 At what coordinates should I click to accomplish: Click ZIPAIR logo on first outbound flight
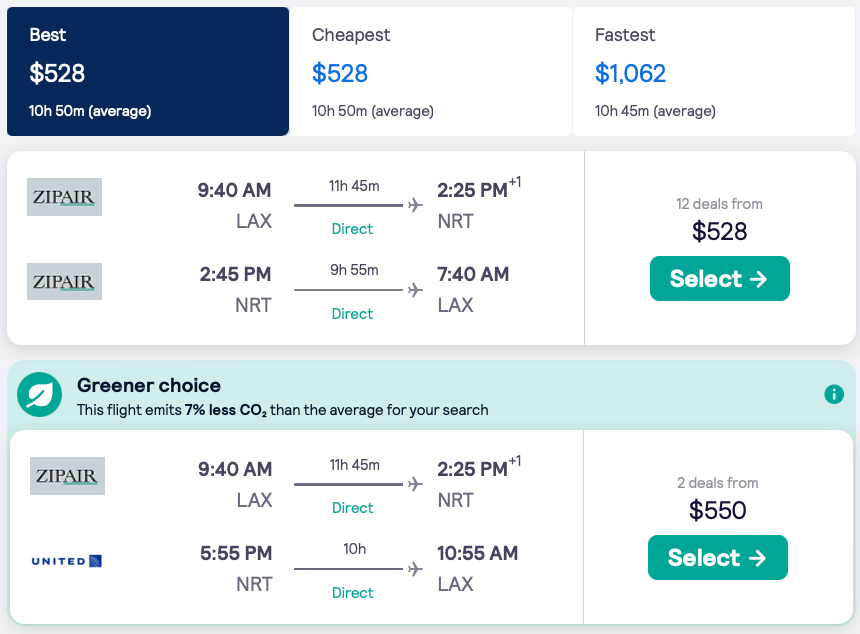click(x=65, y=197)
